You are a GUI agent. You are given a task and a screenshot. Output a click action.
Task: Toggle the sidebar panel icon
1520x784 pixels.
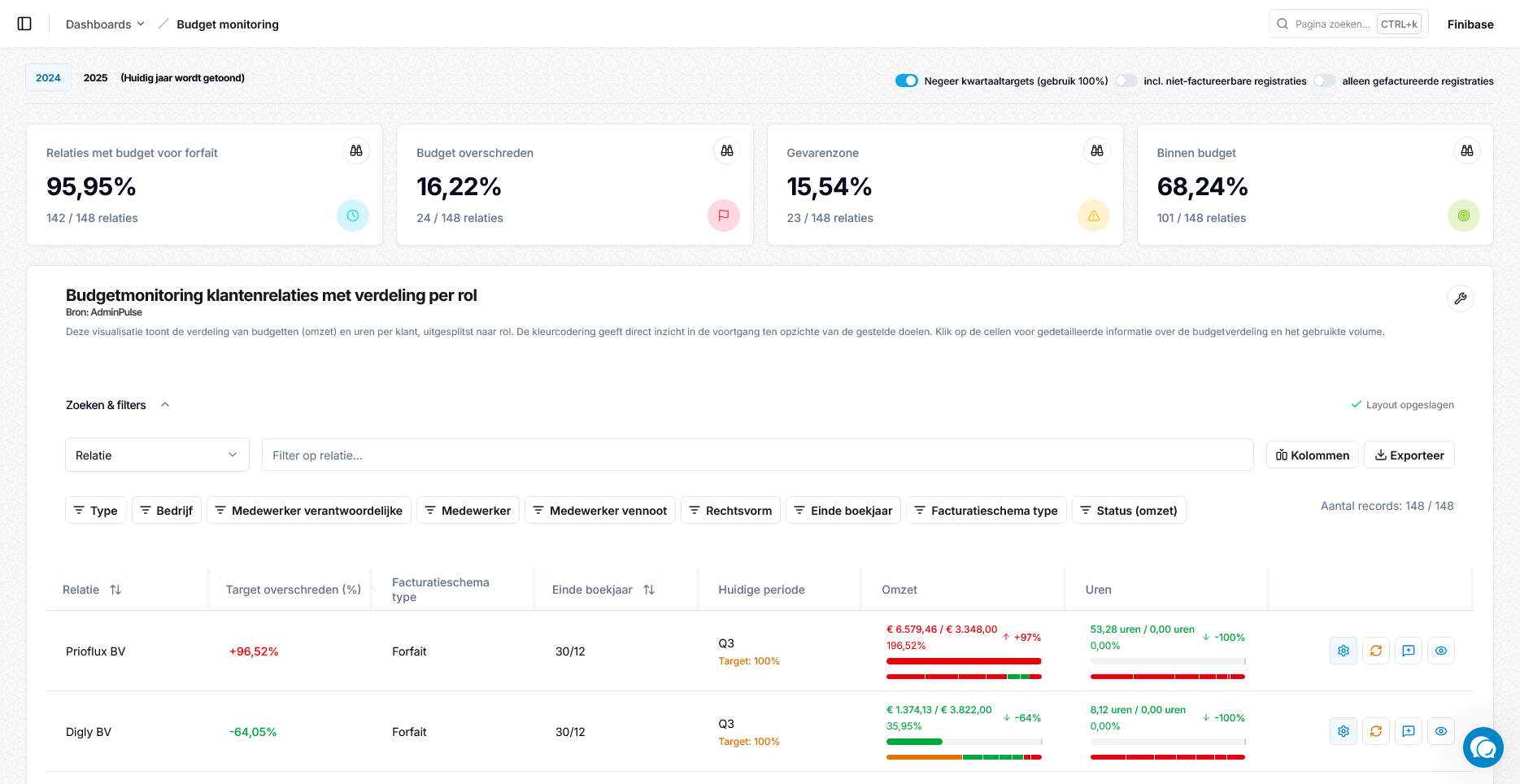click(x=24, y=24)
